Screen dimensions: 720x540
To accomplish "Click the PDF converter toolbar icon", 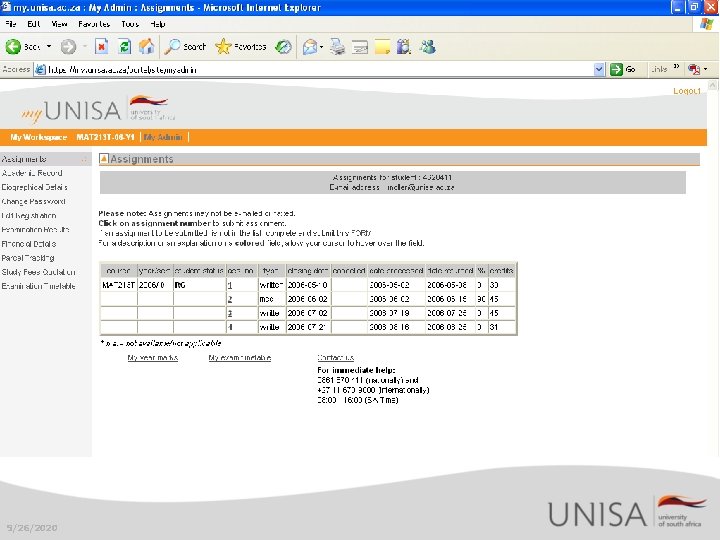I will pyautogui.click(x=694, y=69).
